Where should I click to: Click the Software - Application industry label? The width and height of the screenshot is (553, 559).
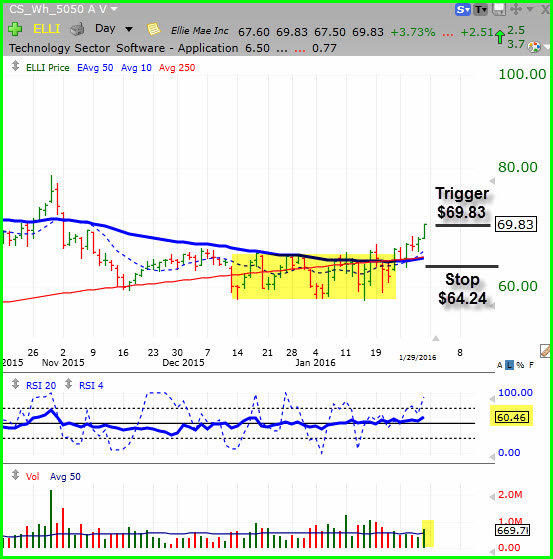click(x=177, y=48)
